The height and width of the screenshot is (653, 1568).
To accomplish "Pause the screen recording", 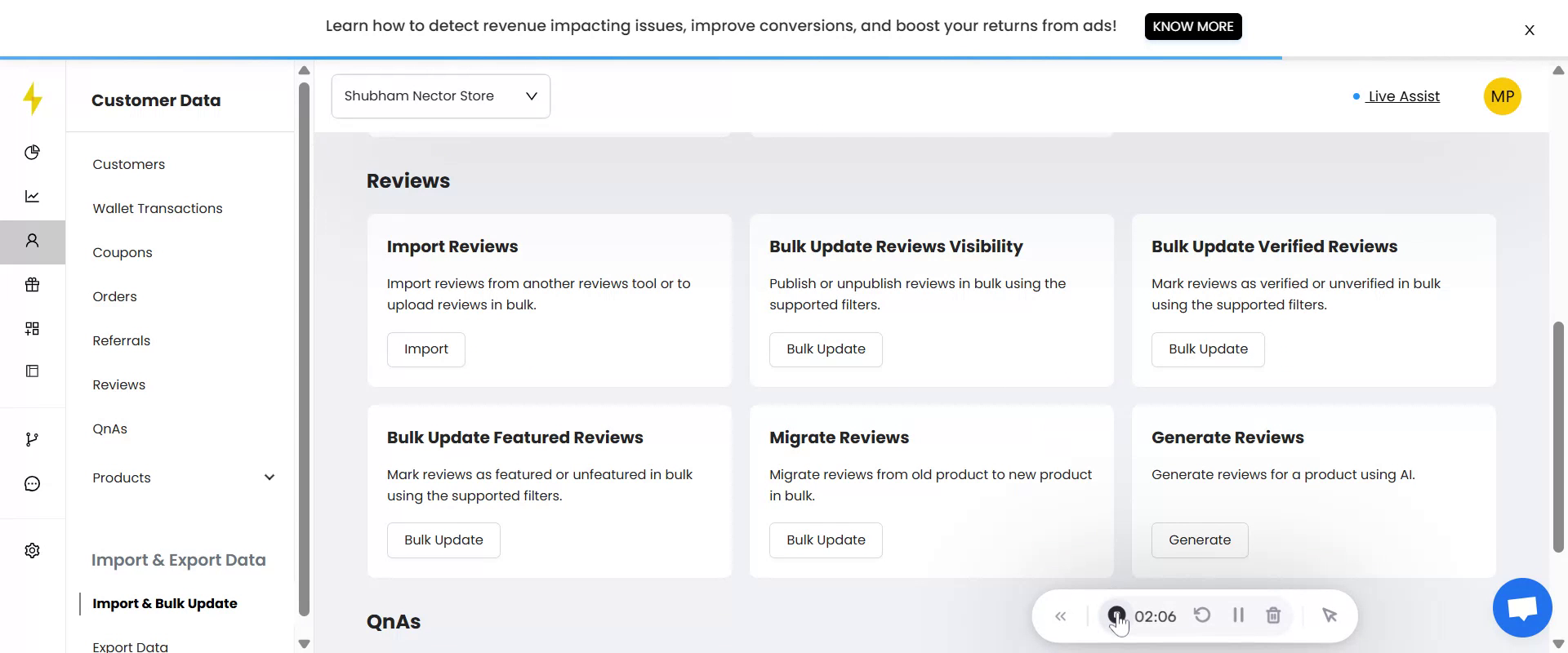I will coord(1238,615).
